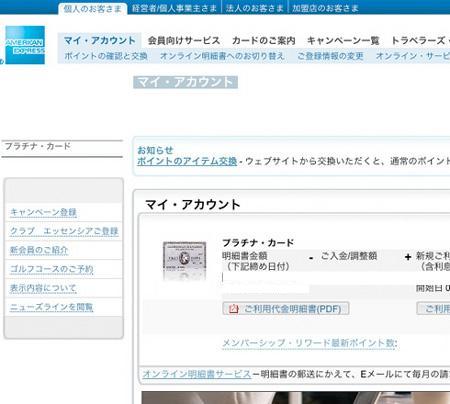
Task: Click ご入金/調整額 column label
Action: 349,256
